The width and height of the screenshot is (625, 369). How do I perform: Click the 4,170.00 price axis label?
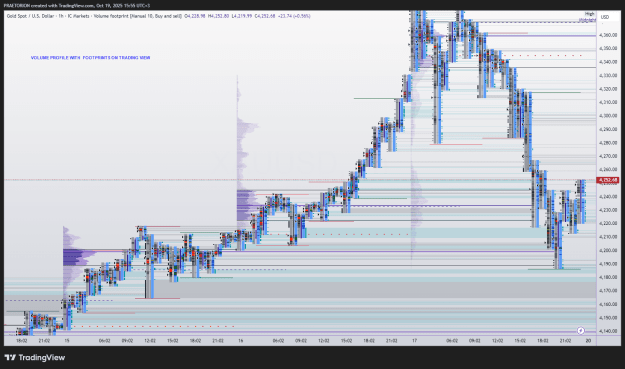[608, 290]
